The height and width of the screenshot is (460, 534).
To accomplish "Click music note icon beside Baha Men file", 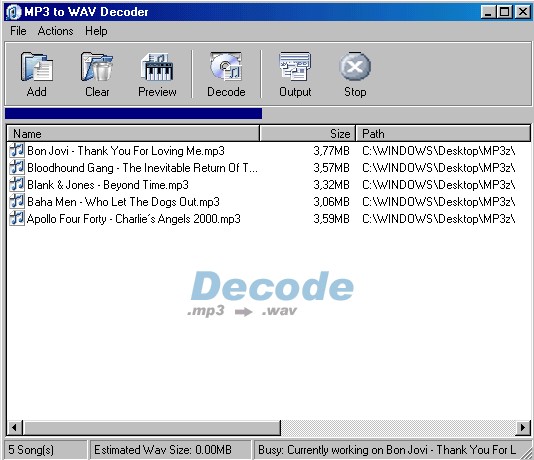I will (17, 201).
